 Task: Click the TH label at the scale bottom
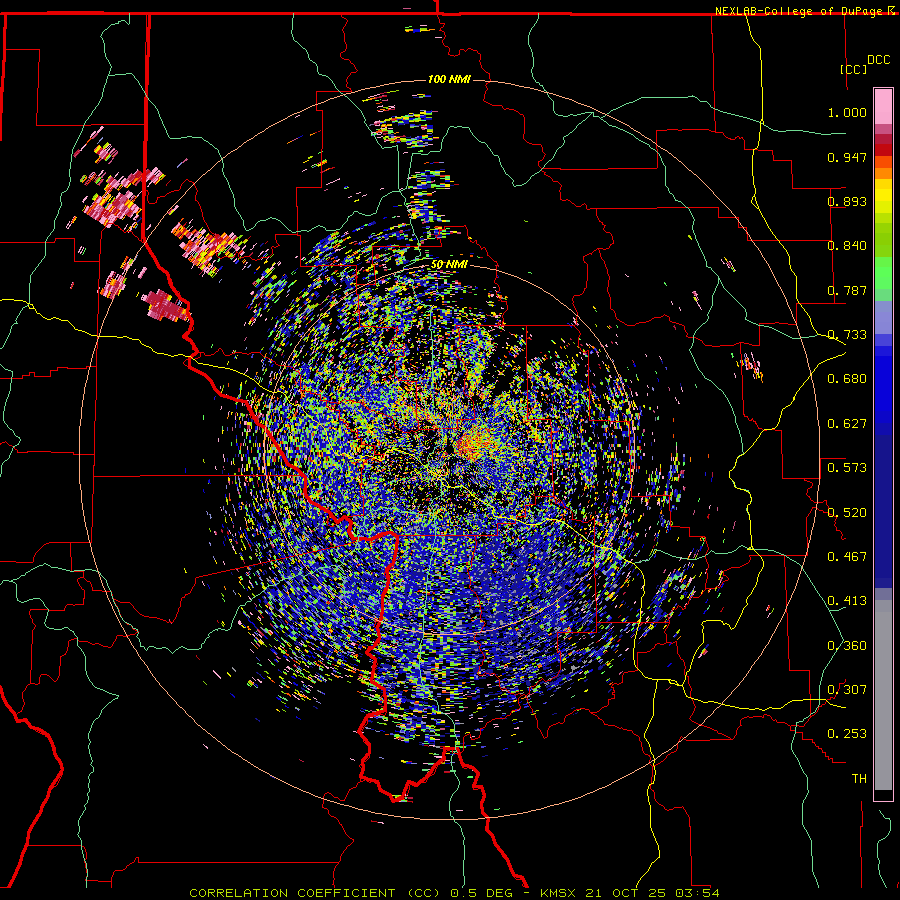pyautogui.click(x=859, y=779)
